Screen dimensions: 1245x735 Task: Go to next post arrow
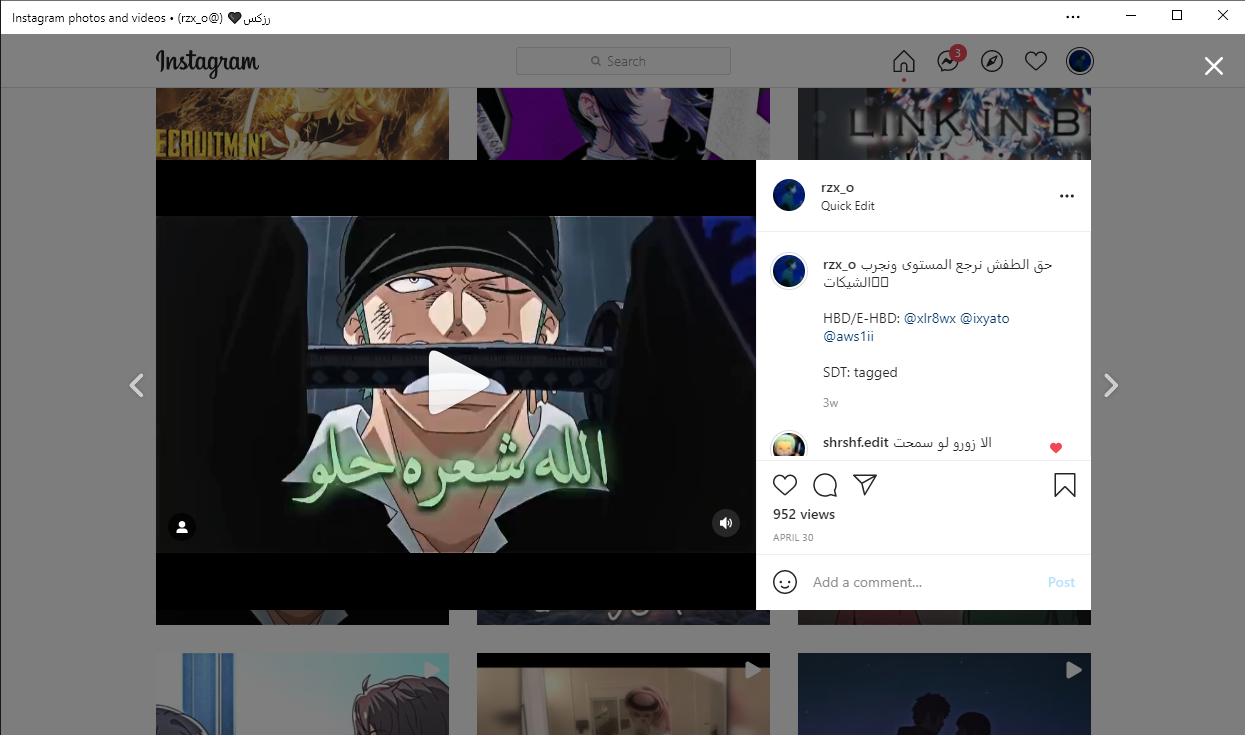(x=1110, y=385)
